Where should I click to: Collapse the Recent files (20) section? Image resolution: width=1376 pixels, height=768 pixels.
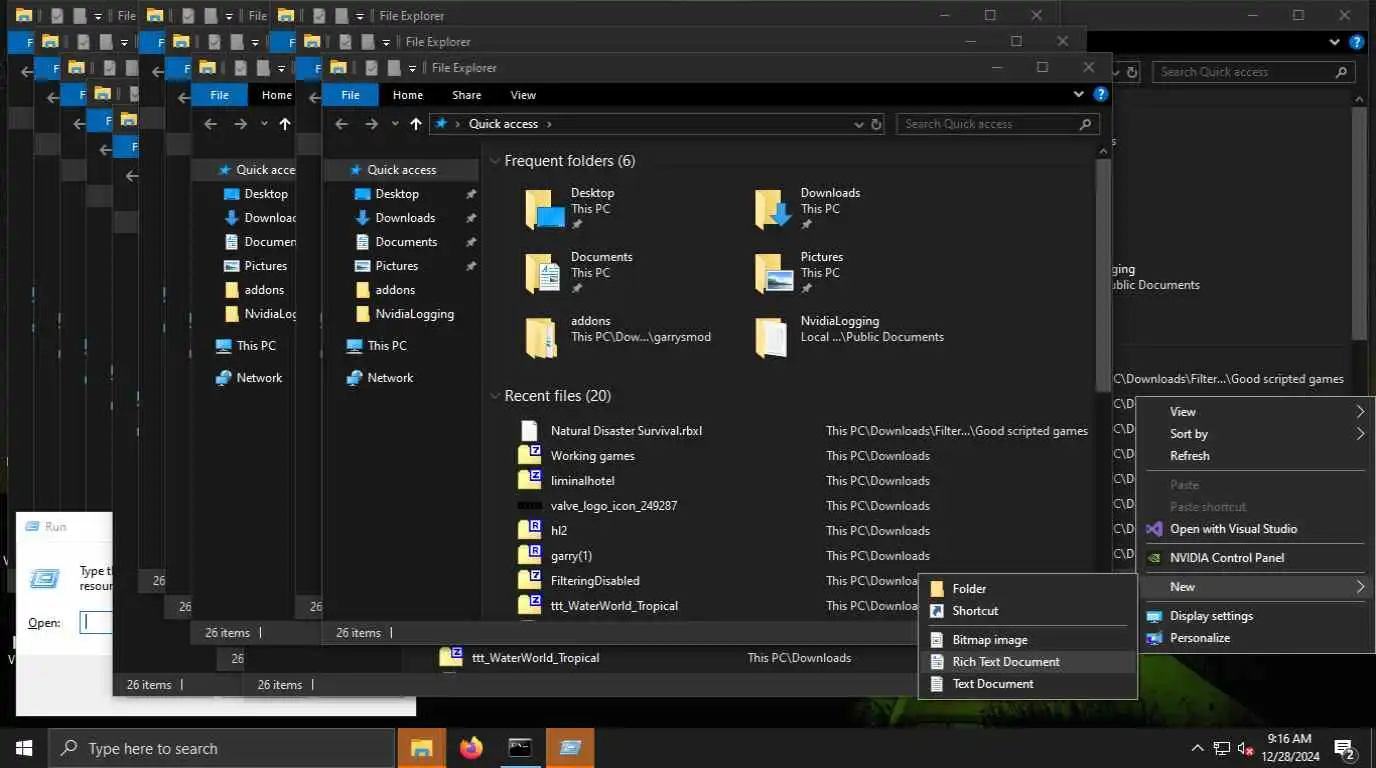[495, 396]
